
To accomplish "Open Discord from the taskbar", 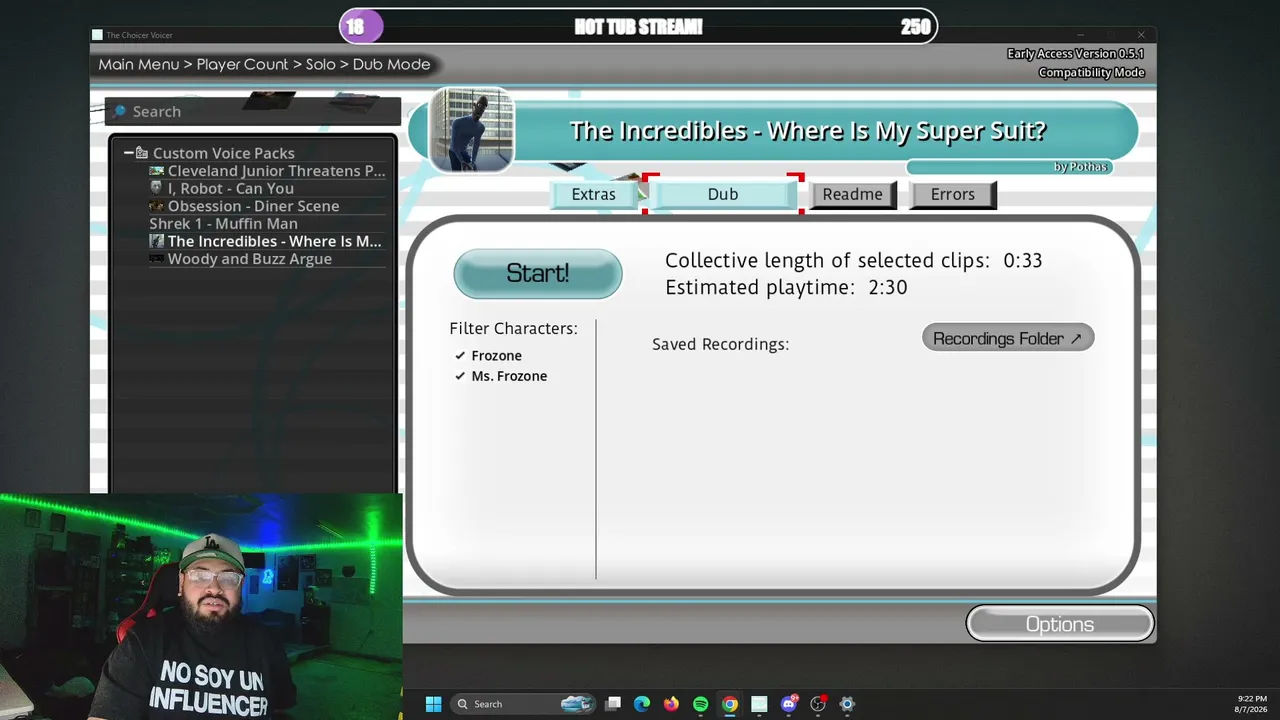I will (x=789, y=704).
